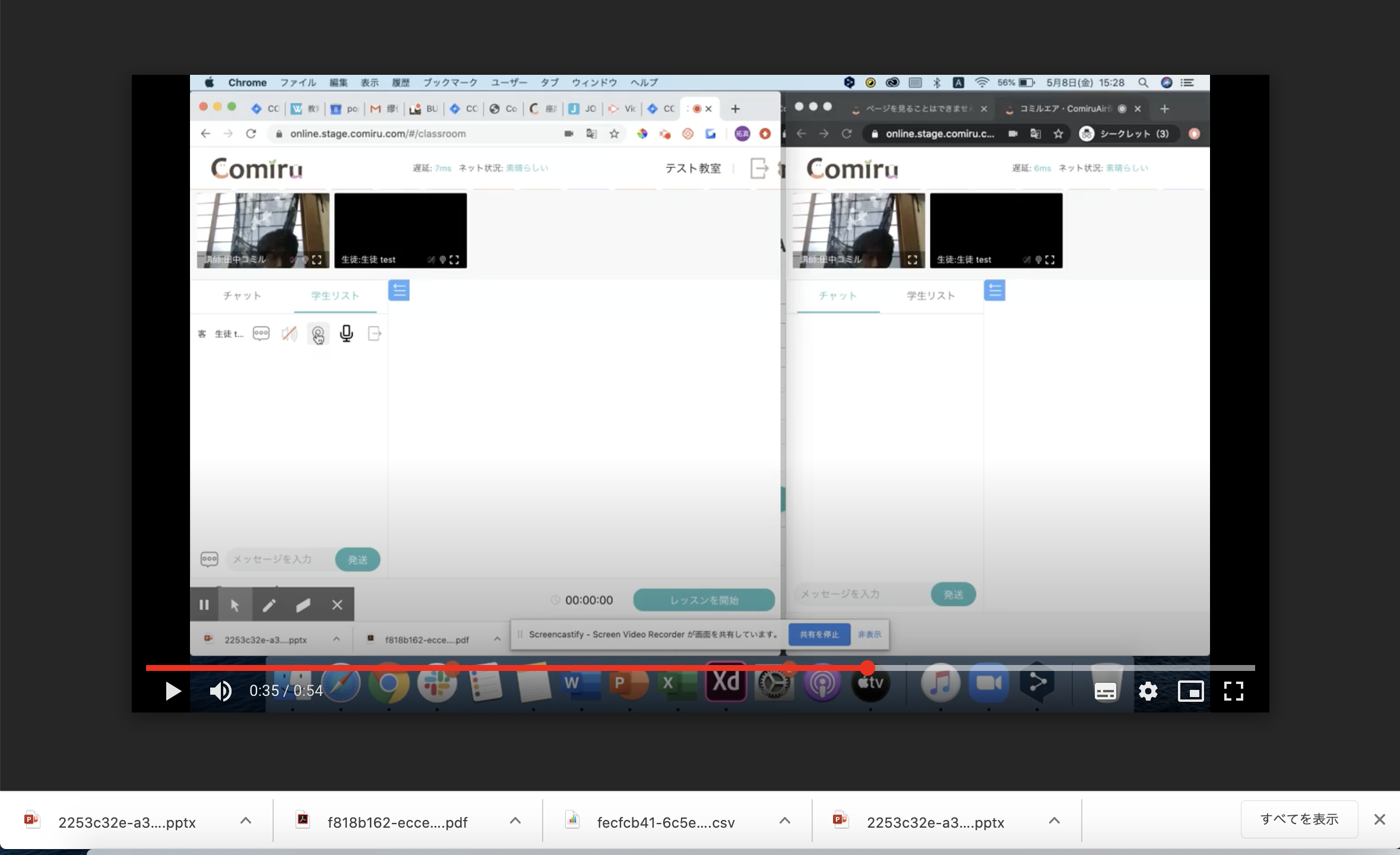This screenshot has width=1400, height=855.
Task: Mute the video with the speaker icon
Action: tap(220, 691)
